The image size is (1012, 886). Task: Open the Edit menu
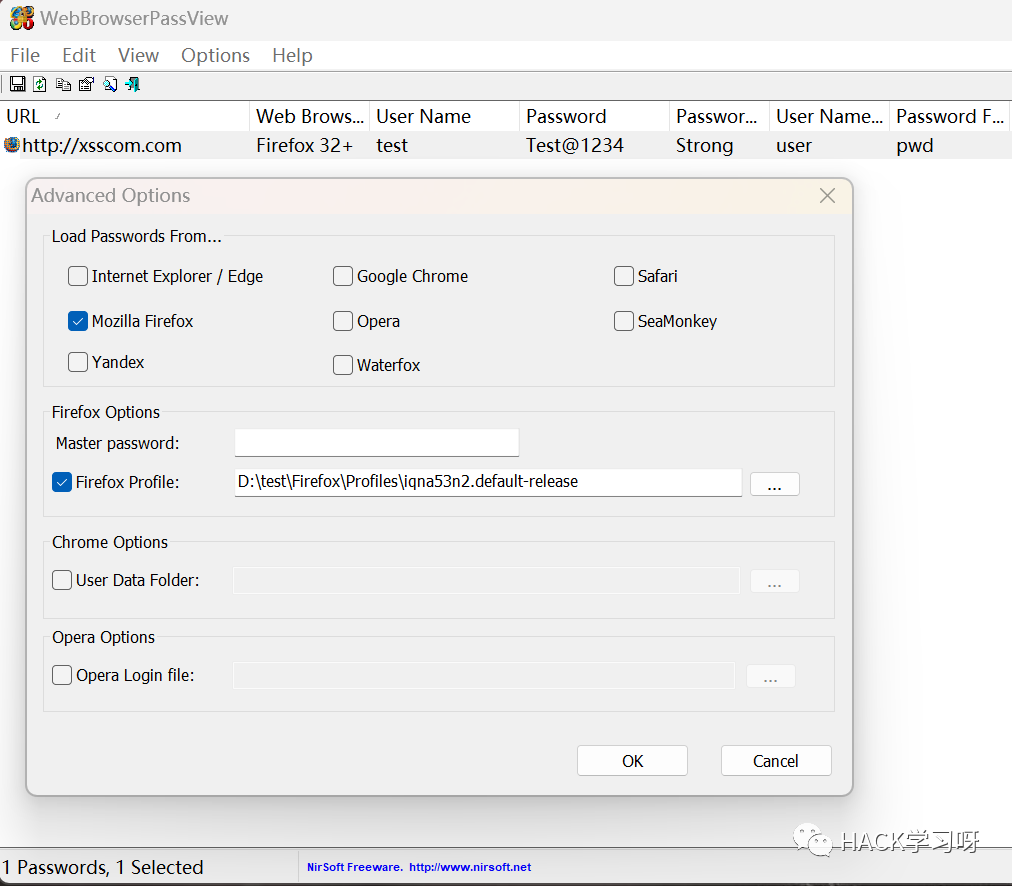79,55
